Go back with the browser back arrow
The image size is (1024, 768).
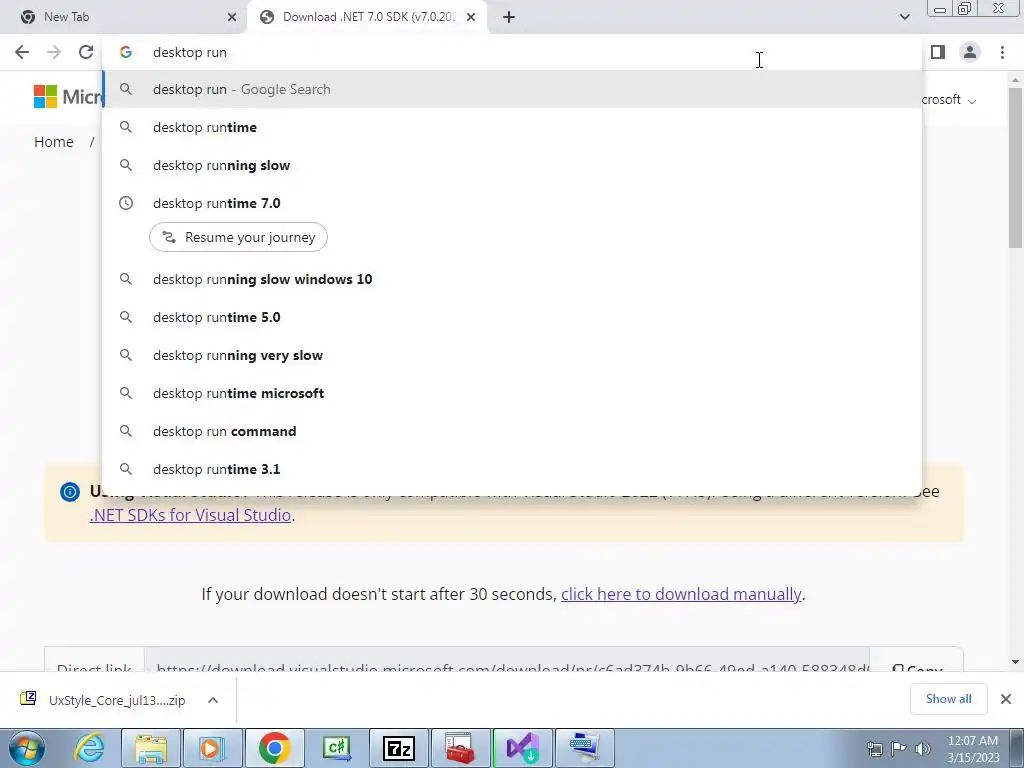(22, 52)
